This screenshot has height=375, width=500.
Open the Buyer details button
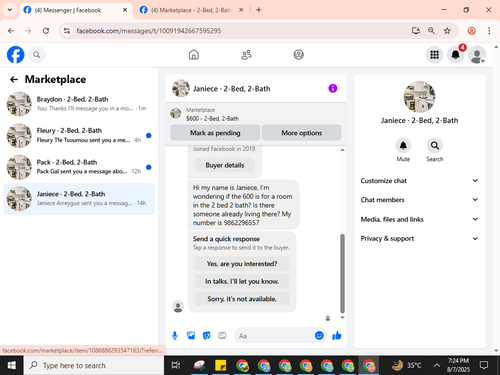(x=225, y=165)
